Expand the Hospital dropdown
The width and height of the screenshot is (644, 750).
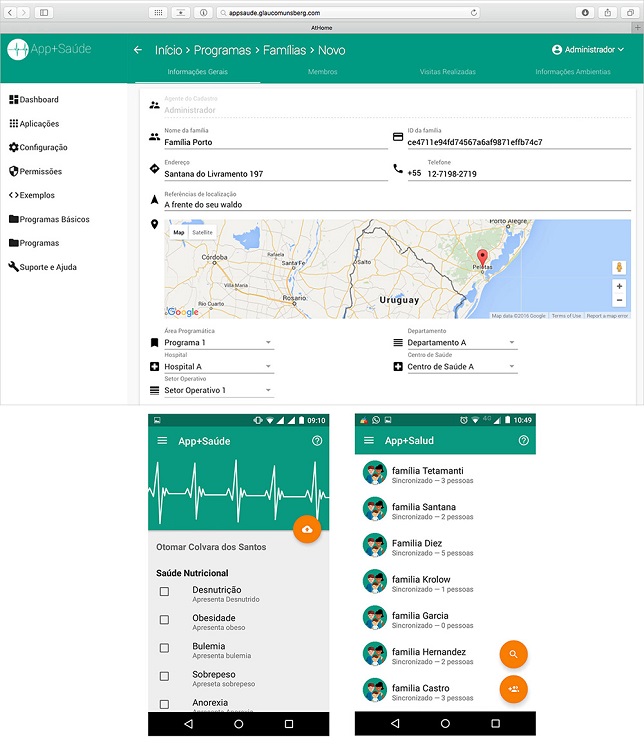pos(219,366)
